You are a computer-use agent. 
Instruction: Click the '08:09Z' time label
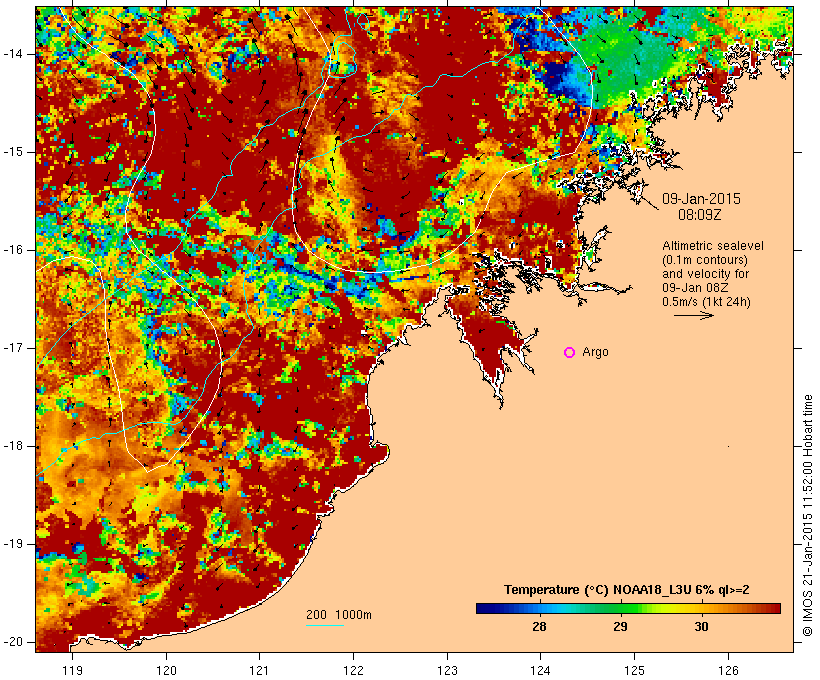pyautogui.click(x=700, y=215)
